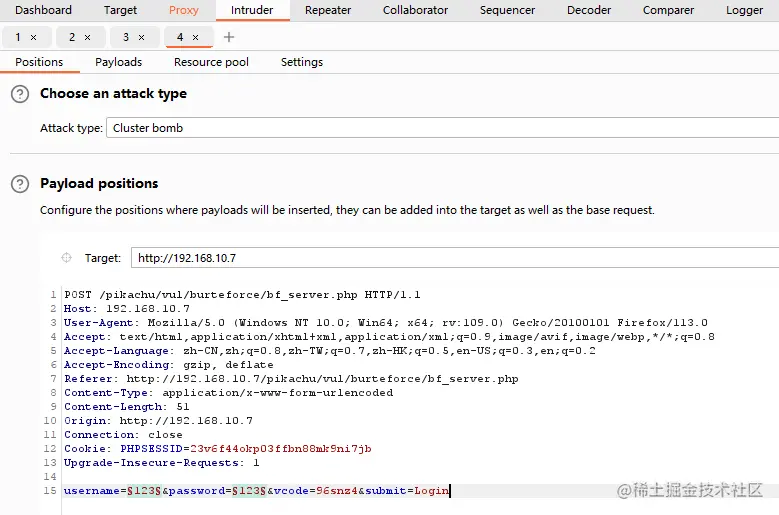Screen dimensions: 779x515
Task: Click the User-Agent header line
Action: point(386,323)
